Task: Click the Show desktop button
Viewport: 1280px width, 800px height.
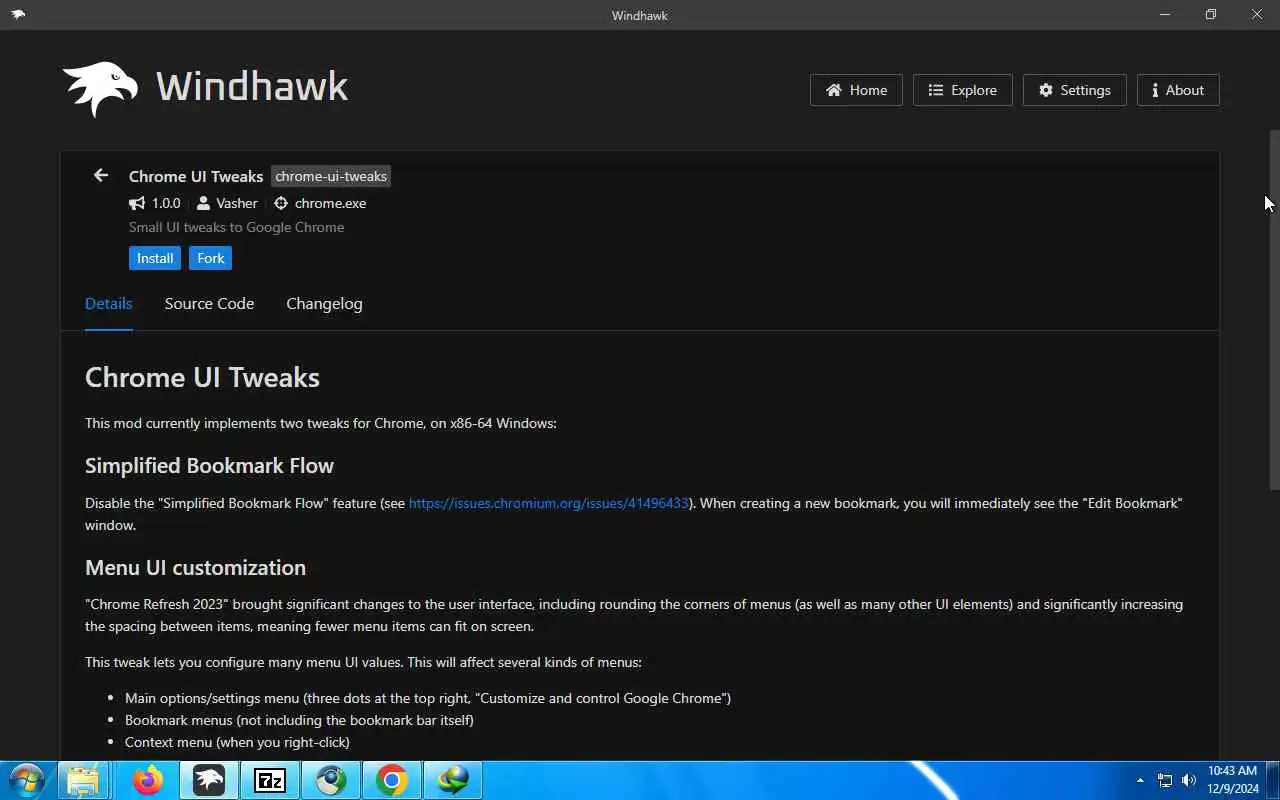Action: click(1273, 780)
